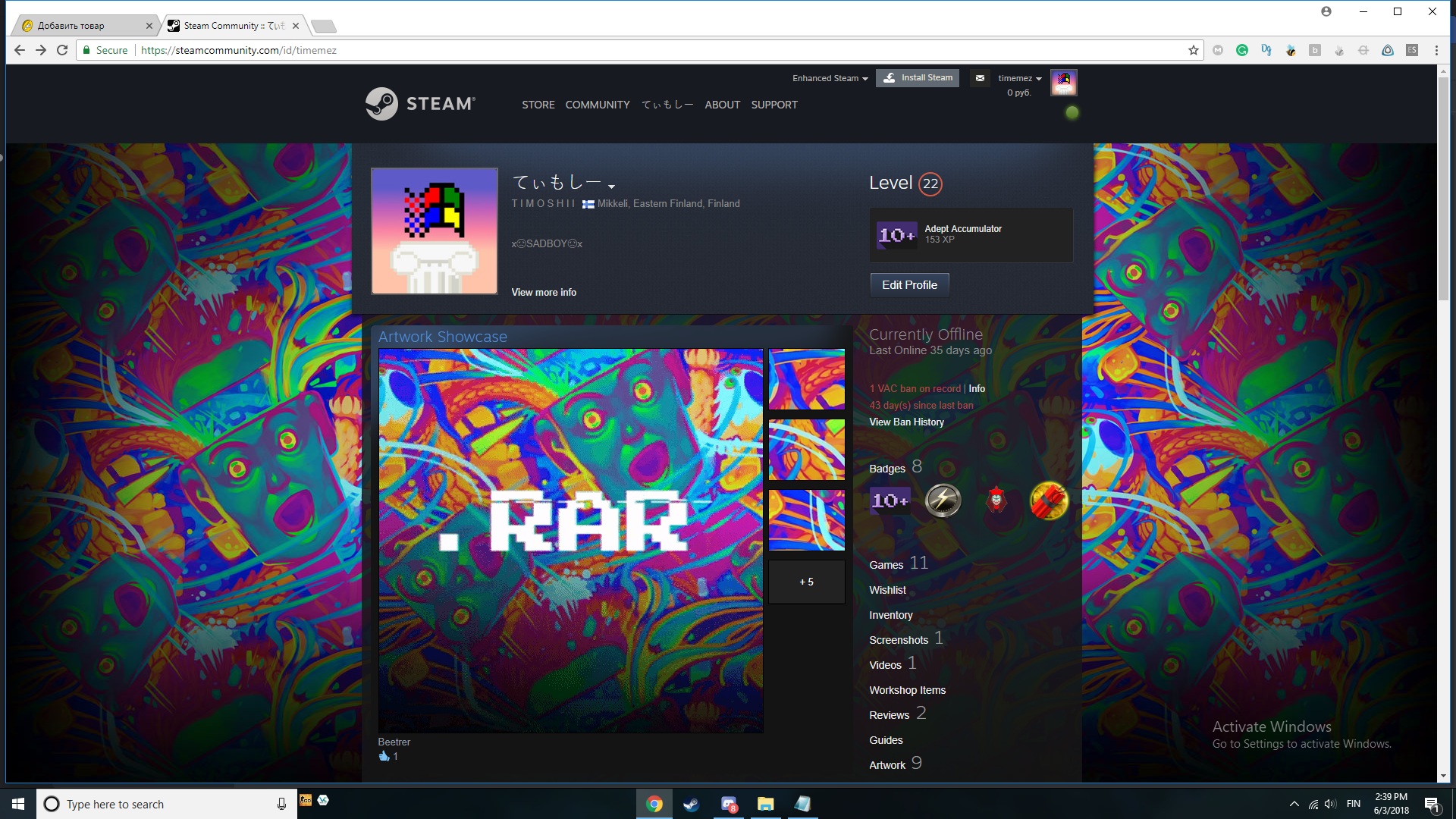Click the blue triangular extension icon

tap(1388, 50)
